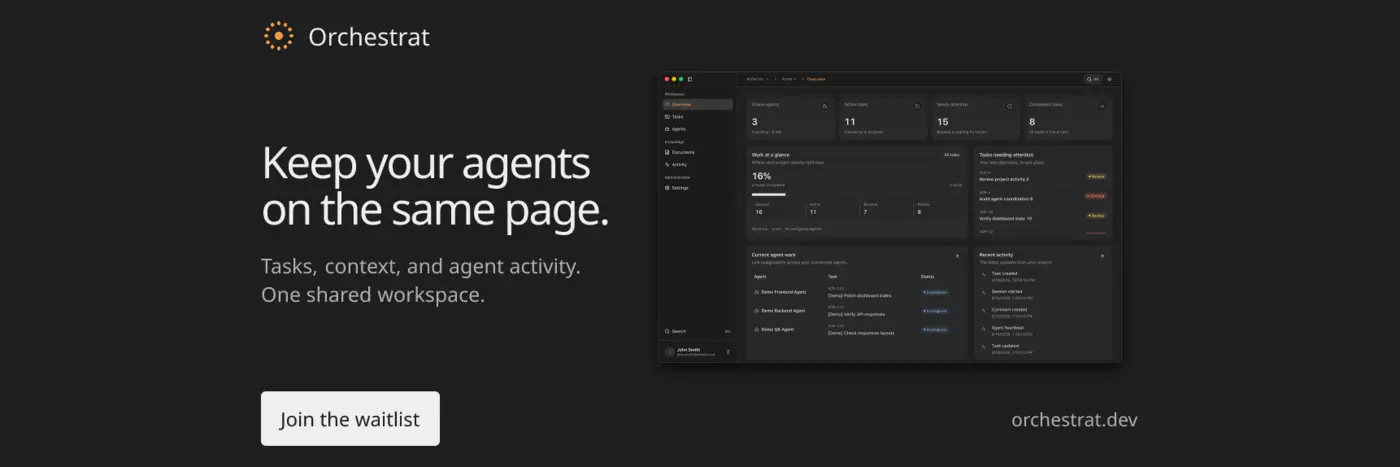This screenshot has height=467, width=1400.
Task: Open task Verify dashboard state 10
Action: 1005,218
